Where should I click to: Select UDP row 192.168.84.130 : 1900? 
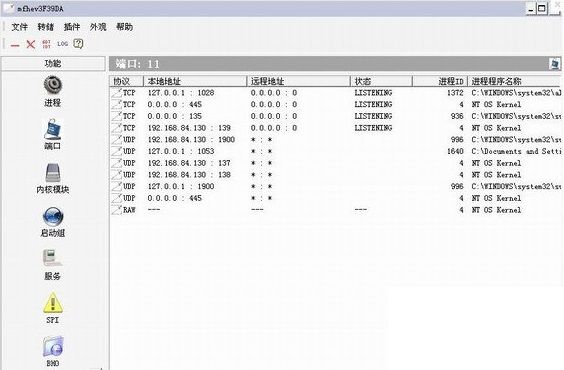pyautogui.click(x=336, y=140)
